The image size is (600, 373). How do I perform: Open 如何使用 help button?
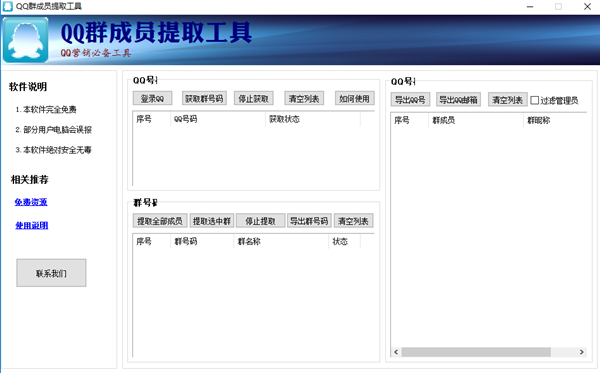click(x=354, y=98)
